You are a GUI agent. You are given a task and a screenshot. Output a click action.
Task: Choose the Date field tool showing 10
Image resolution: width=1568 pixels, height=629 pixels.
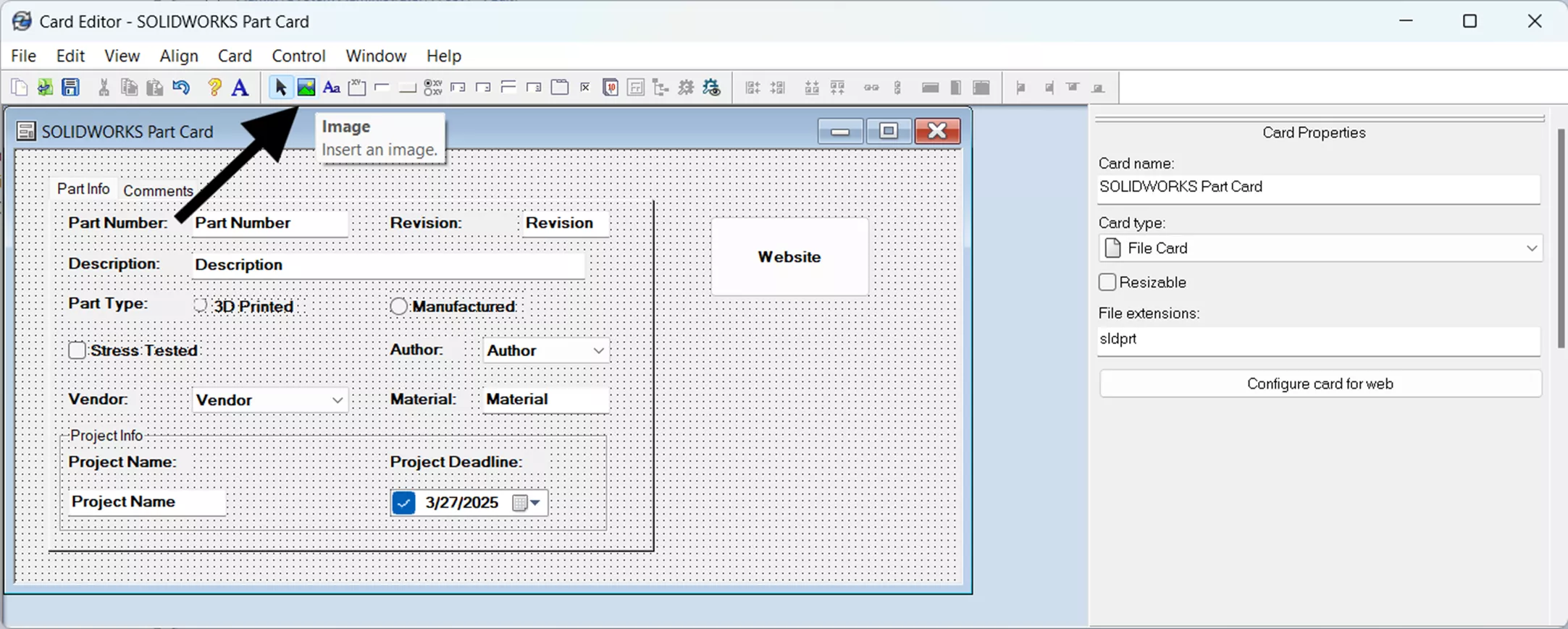611,88
